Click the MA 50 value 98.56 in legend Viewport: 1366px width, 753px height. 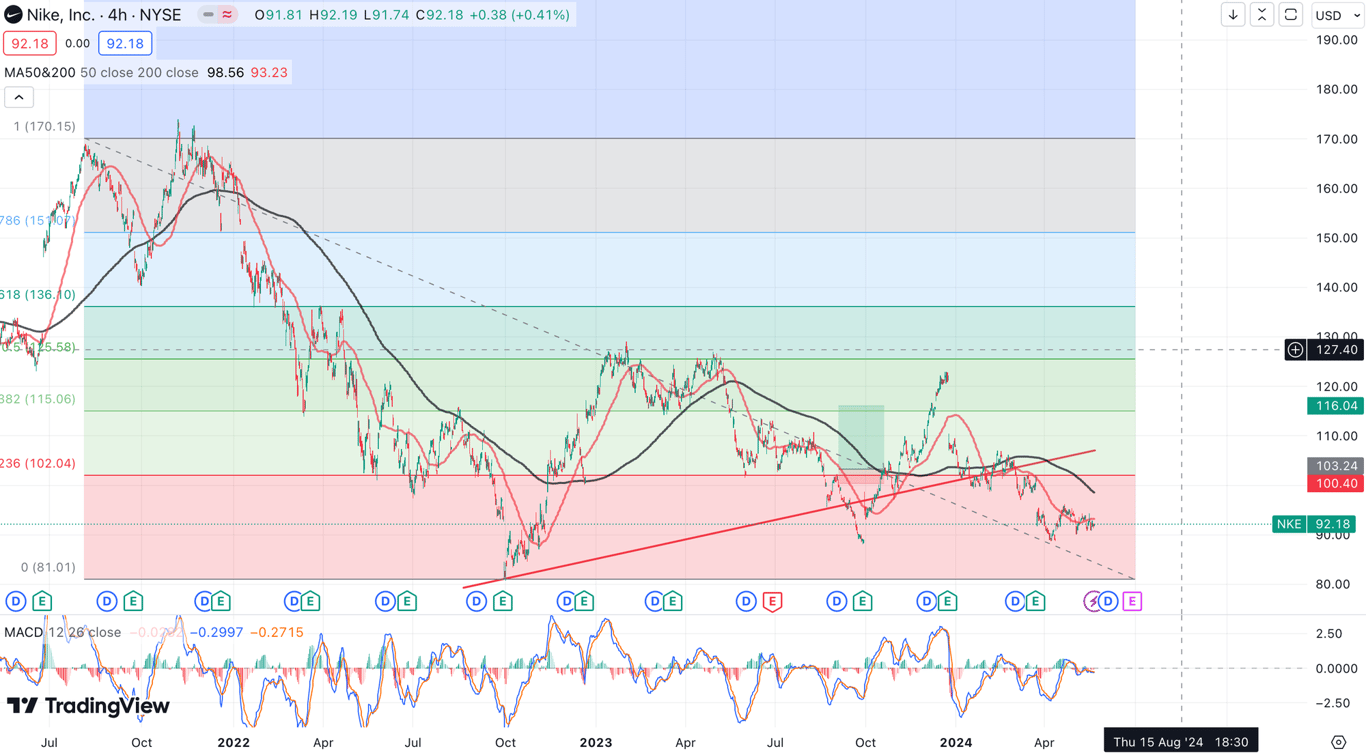pos(225,72)
